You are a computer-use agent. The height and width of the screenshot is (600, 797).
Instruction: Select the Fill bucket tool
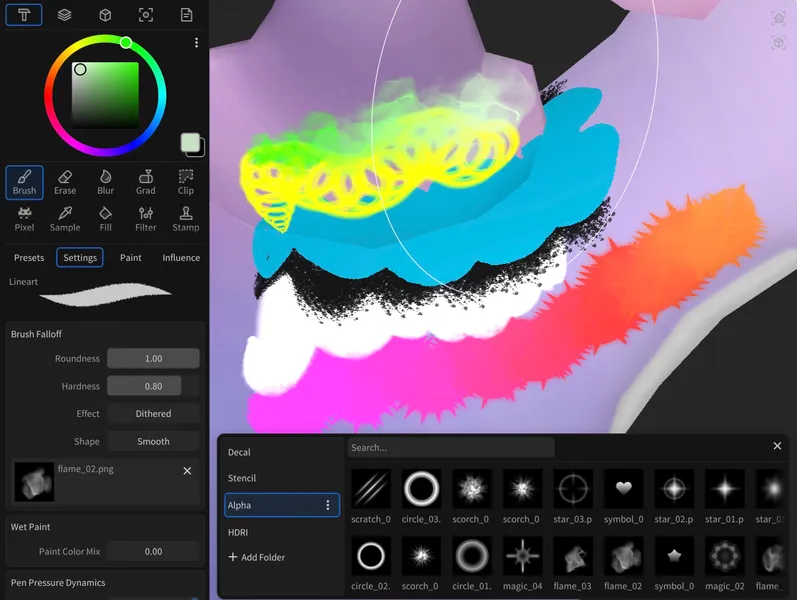point(105,219)
